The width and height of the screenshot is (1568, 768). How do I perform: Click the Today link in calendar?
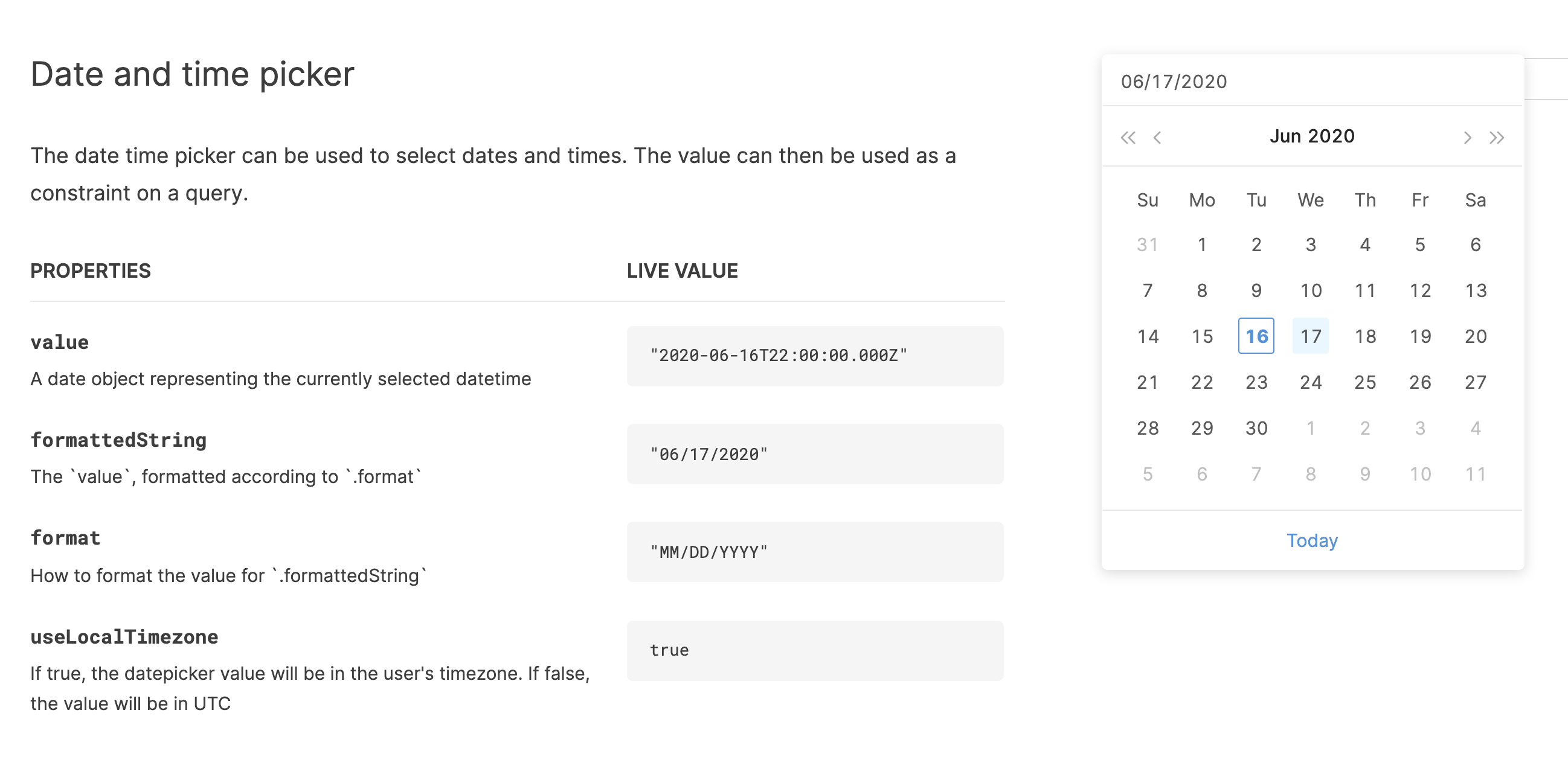(1312, 540)
